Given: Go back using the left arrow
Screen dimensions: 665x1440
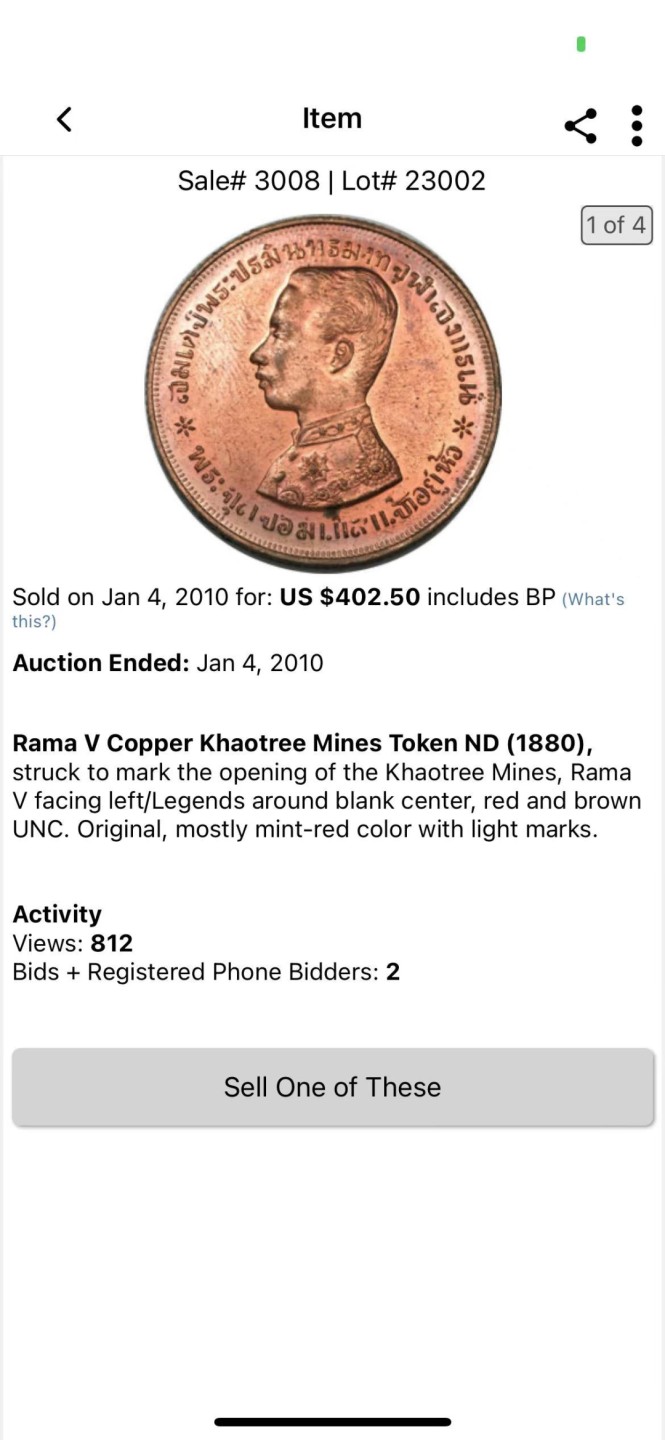Looking at the screenshot, I should [x=64, y=119].
